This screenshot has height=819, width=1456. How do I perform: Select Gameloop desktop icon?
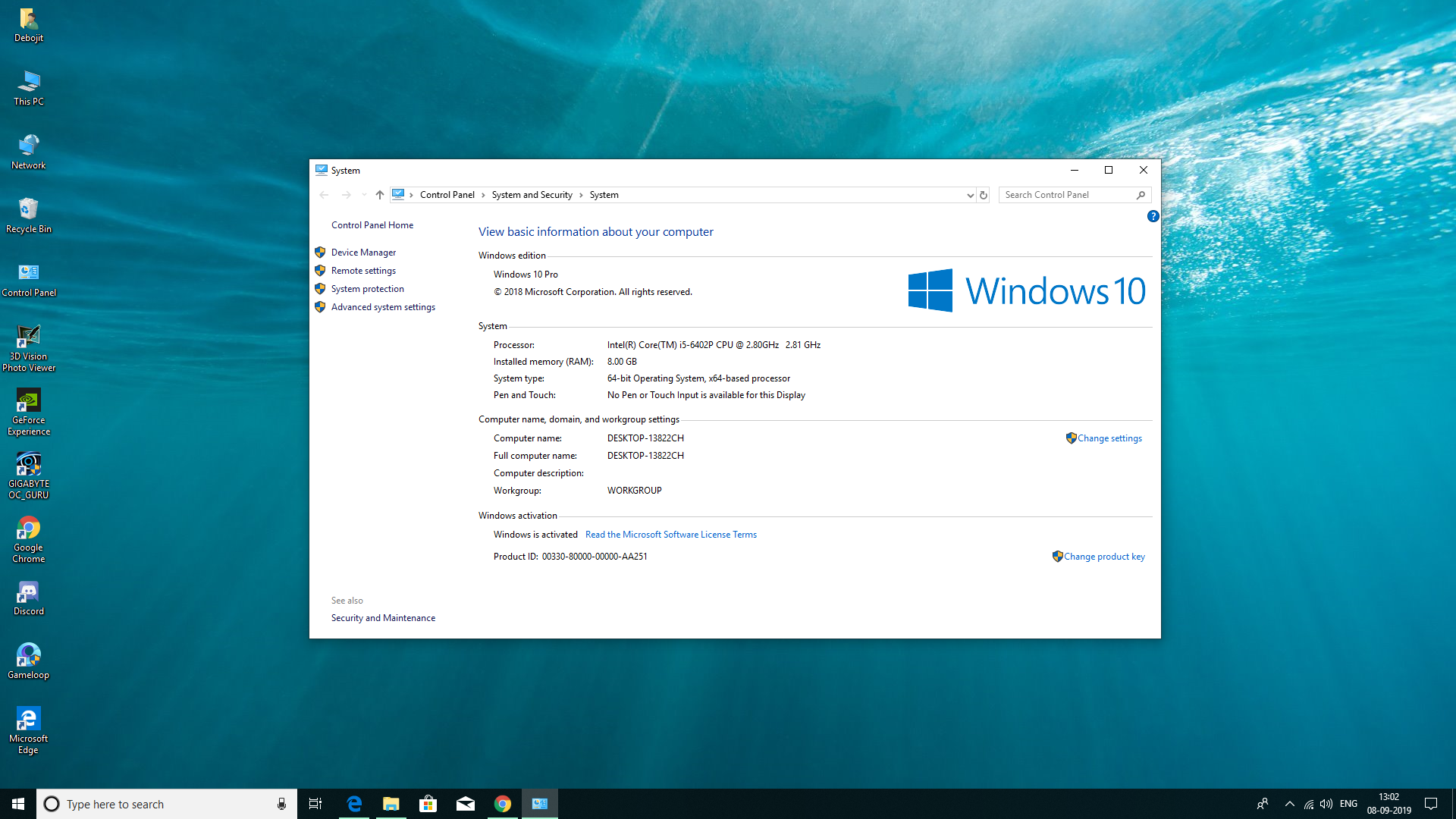[29, 662]
